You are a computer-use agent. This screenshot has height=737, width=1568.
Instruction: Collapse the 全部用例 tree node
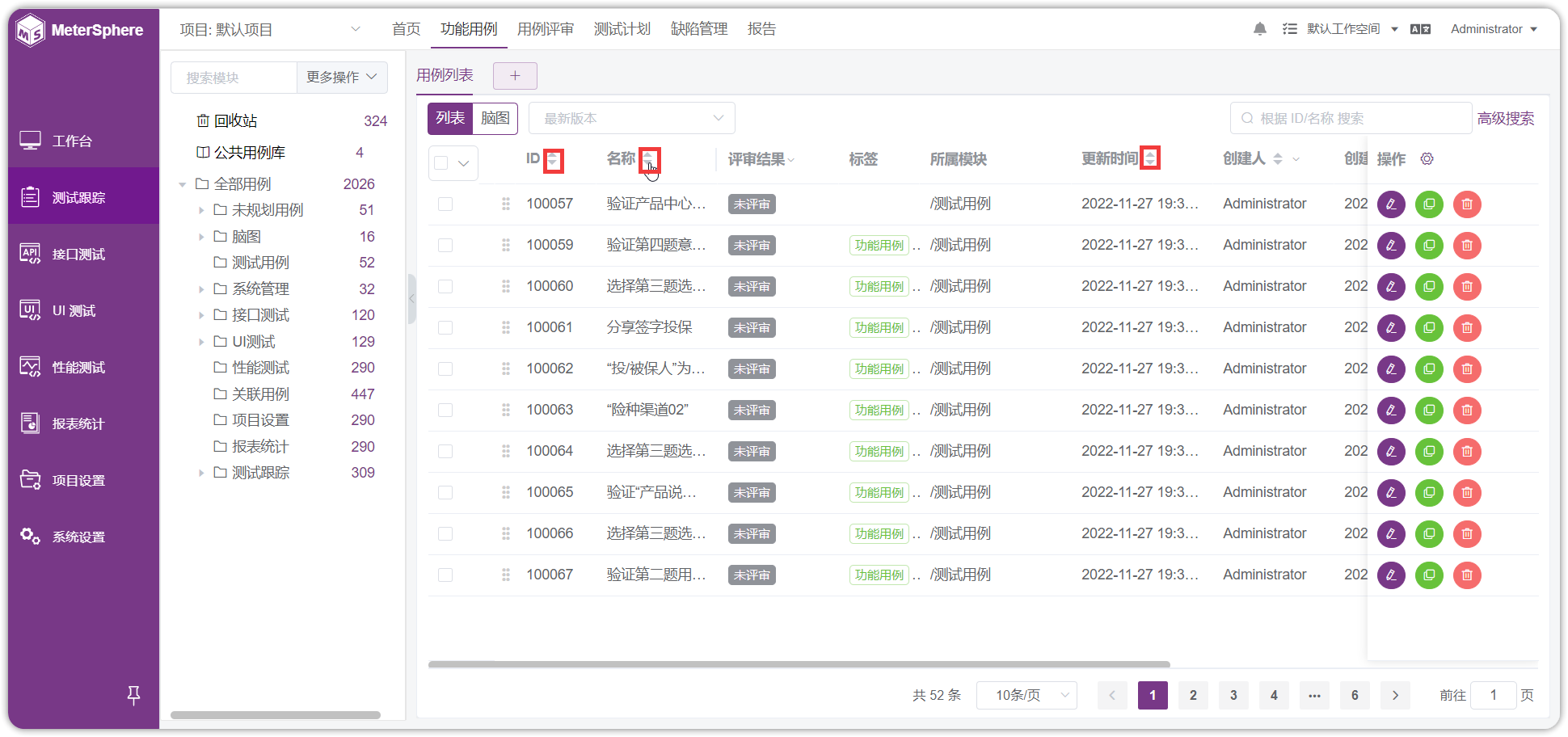point(183,184)
